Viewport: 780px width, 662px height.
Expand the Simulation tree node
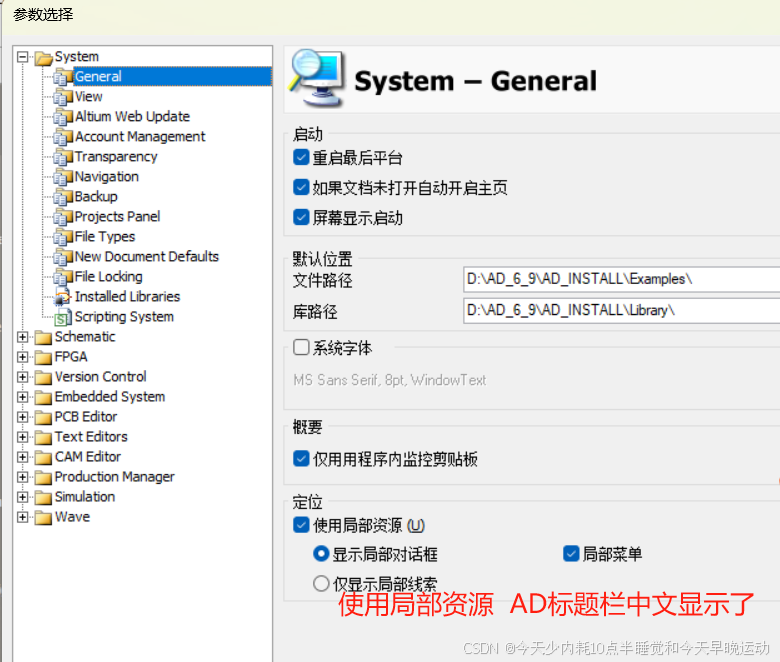(x=22, y=496)
